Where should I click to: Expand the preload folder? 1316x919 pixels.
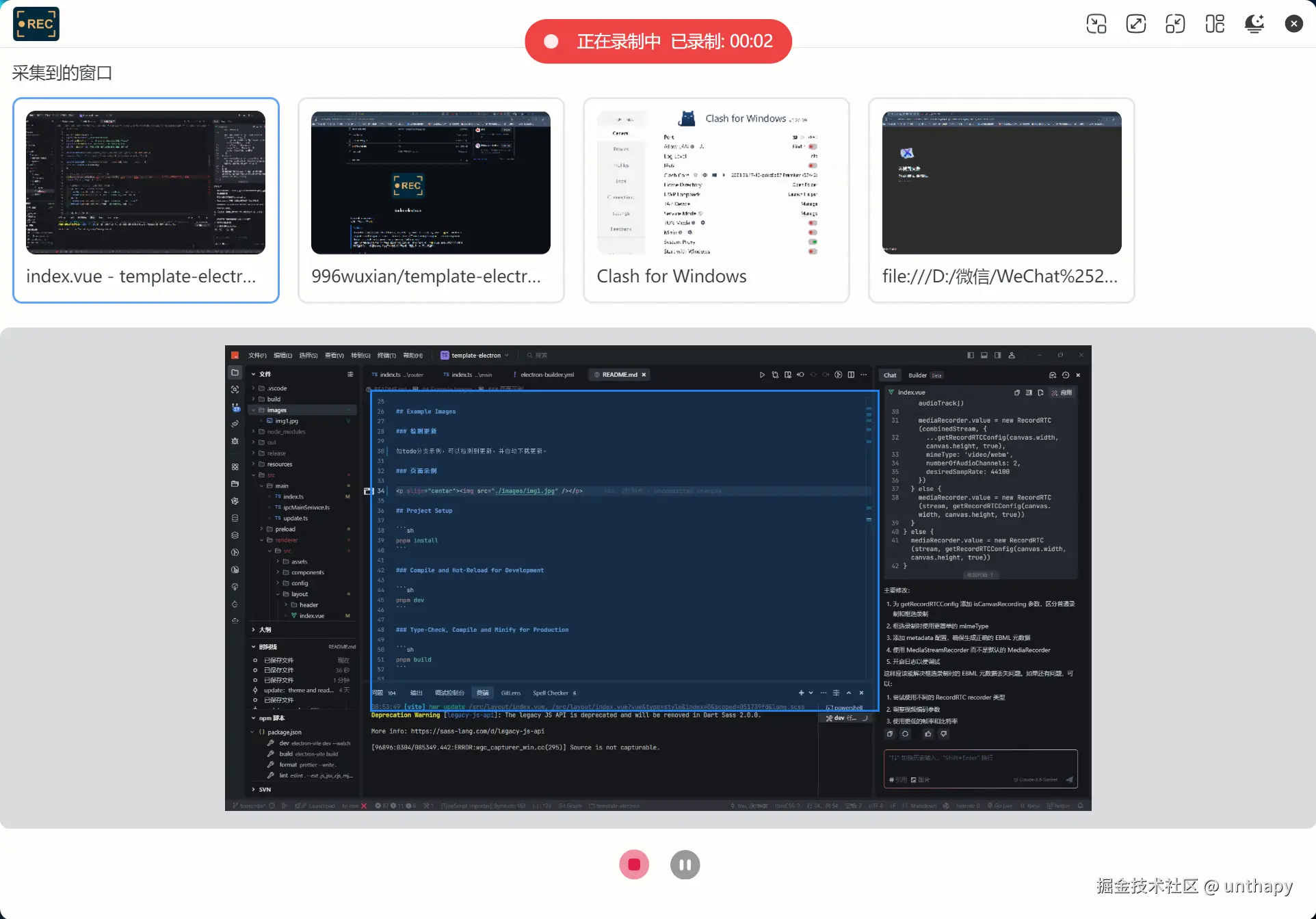coord(302,529)
